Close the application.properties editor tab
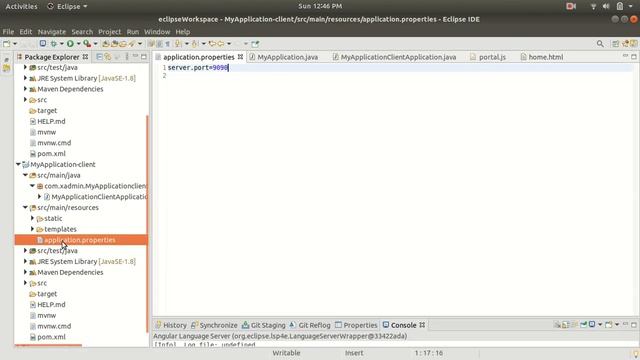Image resolution: width=640 pixels, height=360 pixels. click(240, 57)
